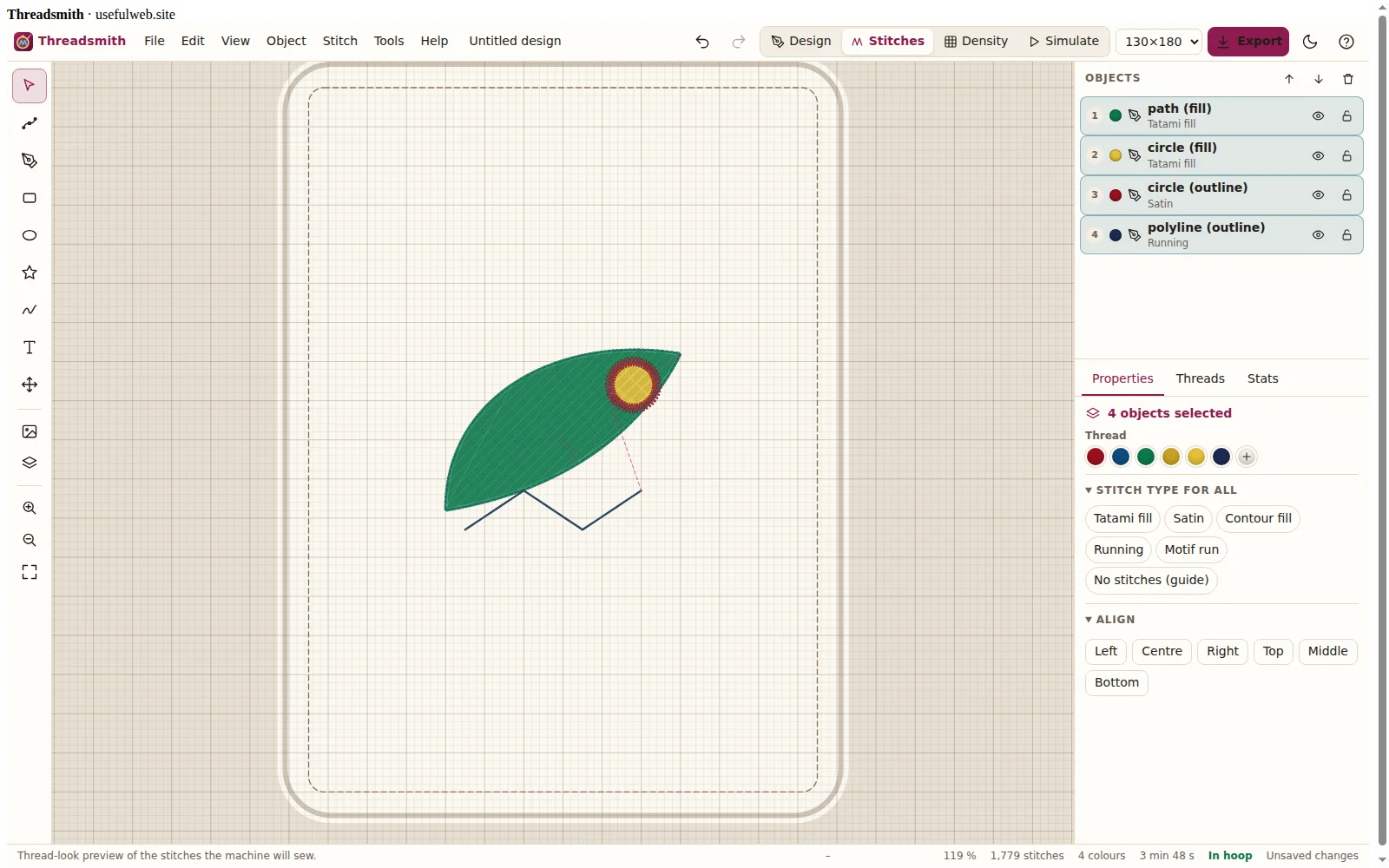Select the Rectangle shape tool

coord(30,198)
